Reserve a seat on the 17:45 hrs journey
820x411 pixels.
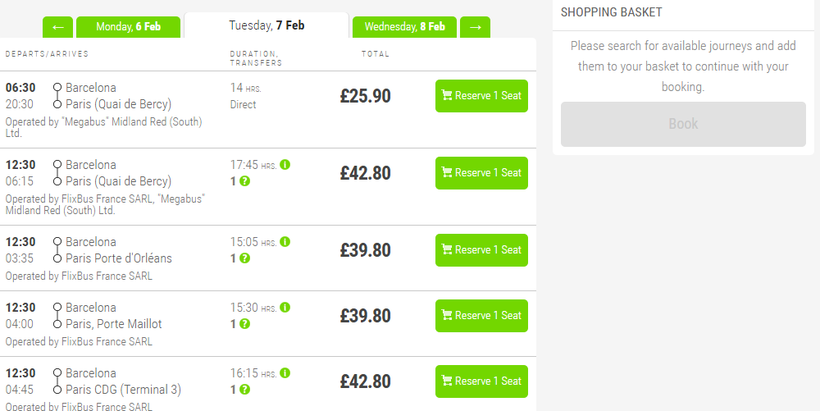[481, 173]
